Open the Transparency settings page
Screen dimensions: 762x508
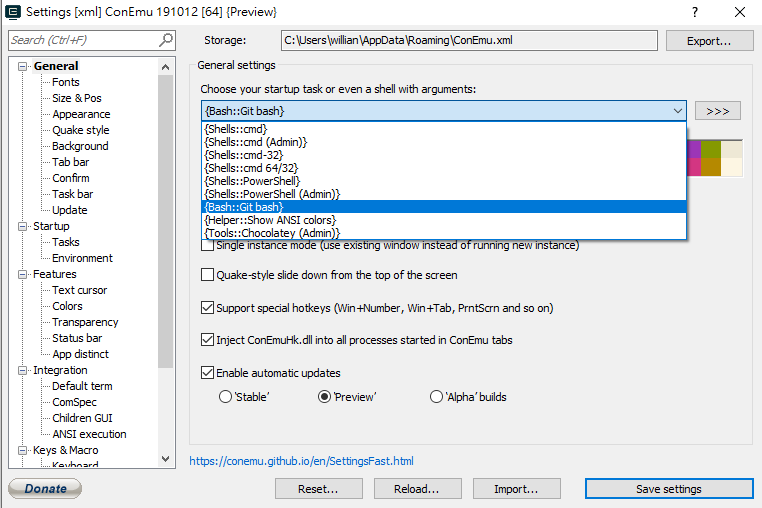(x=85, y=322)
